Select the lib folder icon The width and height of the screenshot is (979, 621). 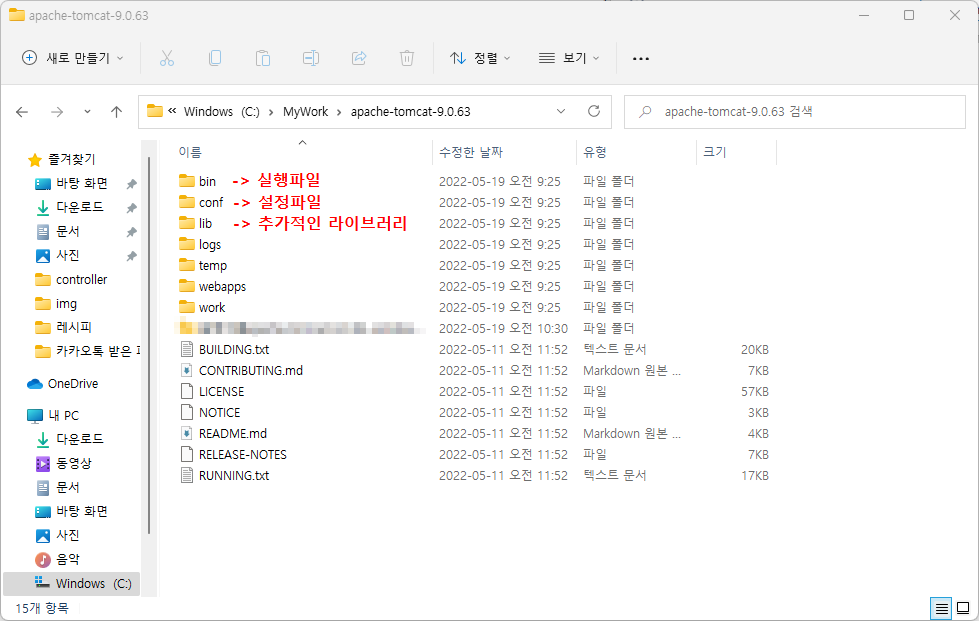click(x=187, y=223)
